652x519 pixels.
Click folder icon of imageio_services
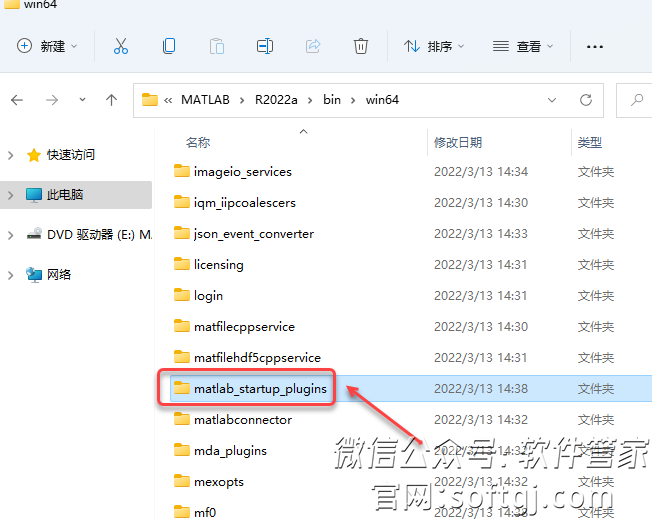[182, 171]
